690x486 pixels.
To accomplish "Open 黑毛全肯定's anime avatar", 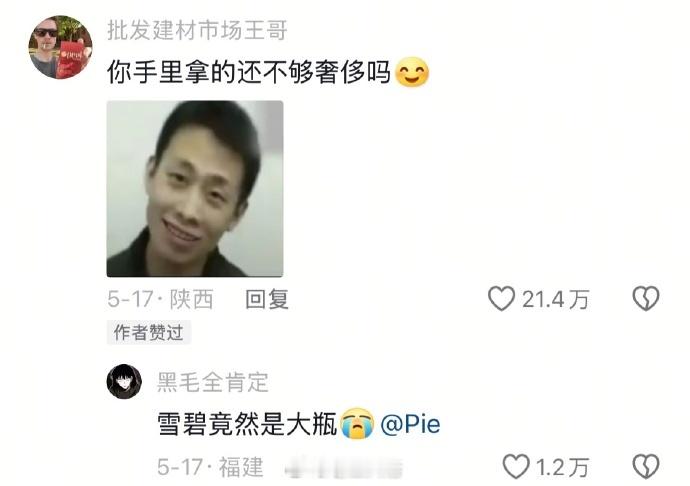I will pyautogui.click(x=124, y=382).
